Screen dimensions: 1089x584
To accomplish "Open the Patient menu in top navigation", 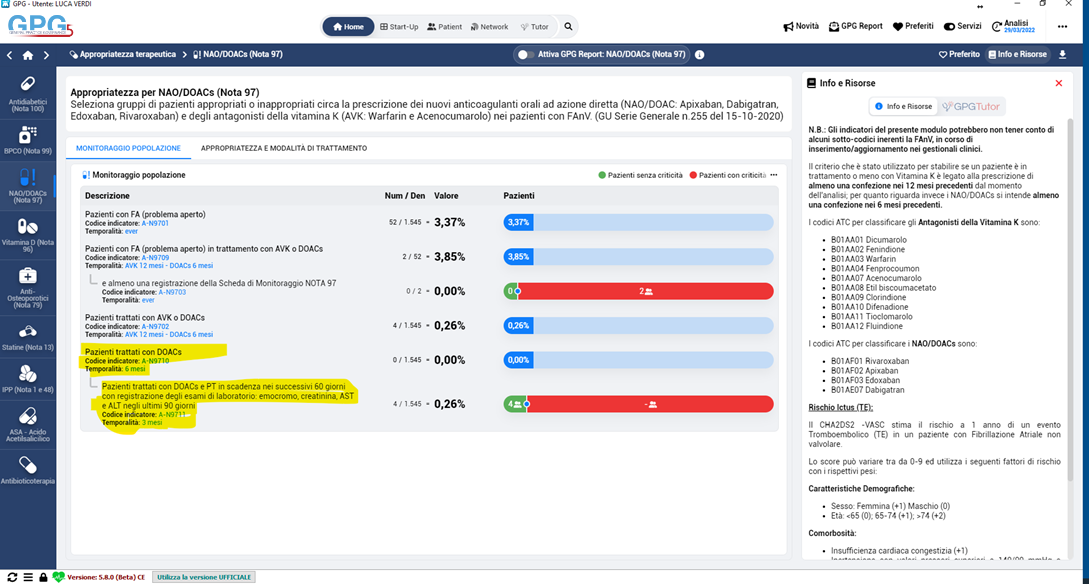I will pyautogui.click(x=444, y=27).
